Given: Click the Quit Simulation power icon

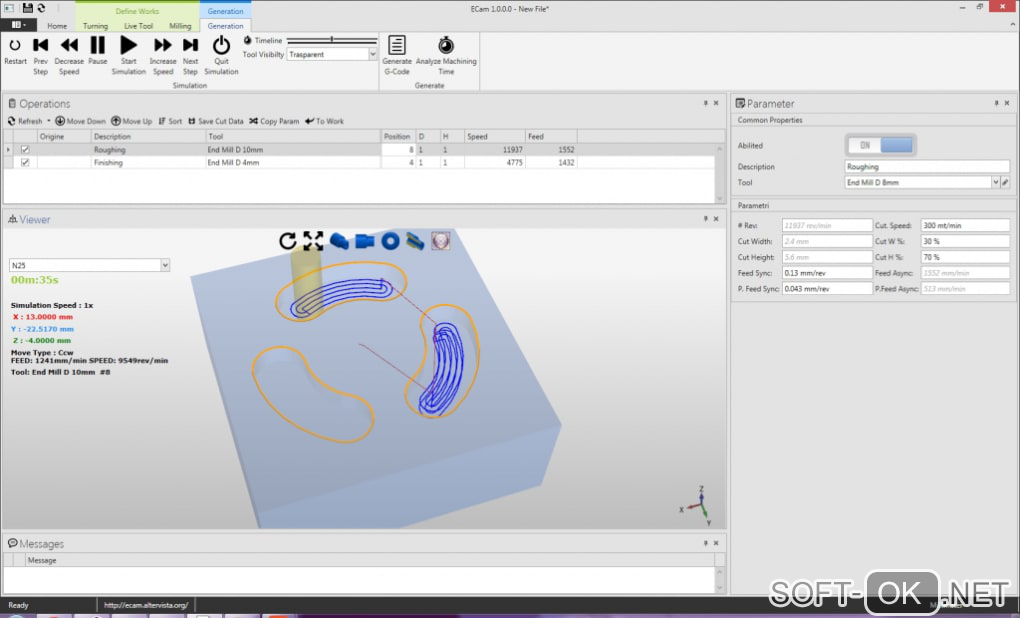Looking at the screenshot, I should pos(221,45).
